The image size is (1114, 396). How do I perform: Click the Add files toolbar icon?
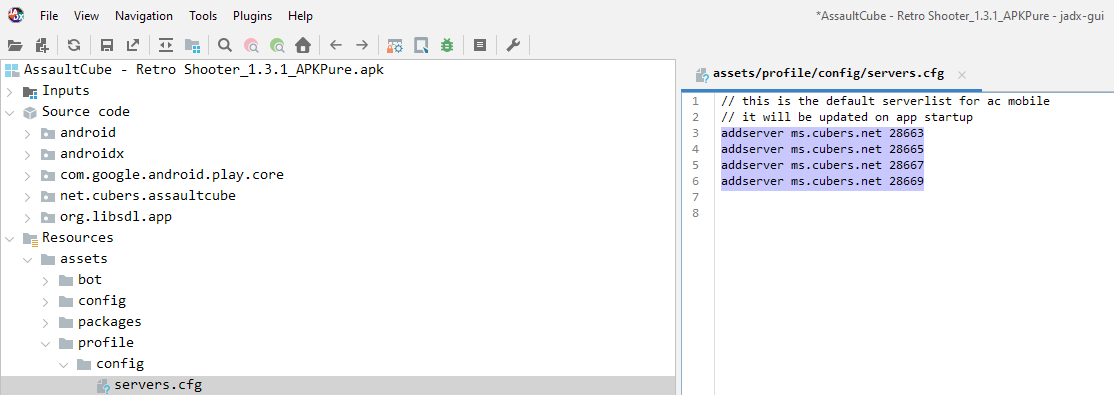[41, 46]
